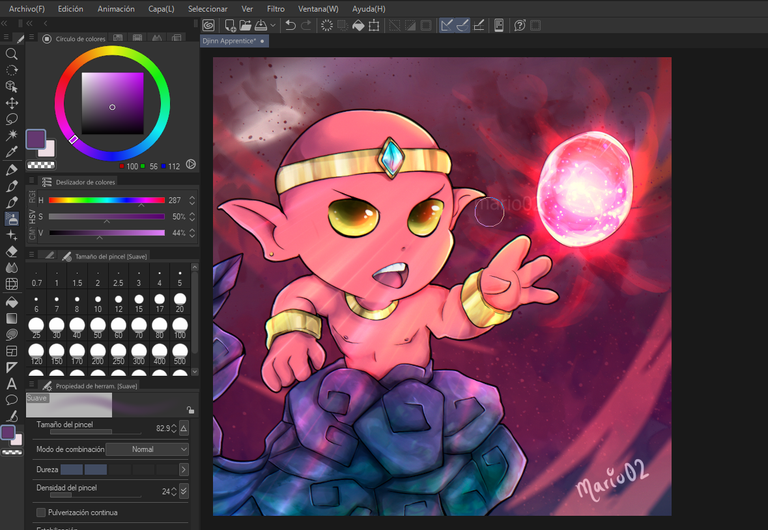The image size is (768, 530).
Task: Open the Filtro menu
Action: pyautogui.click(x=276, y=8)
